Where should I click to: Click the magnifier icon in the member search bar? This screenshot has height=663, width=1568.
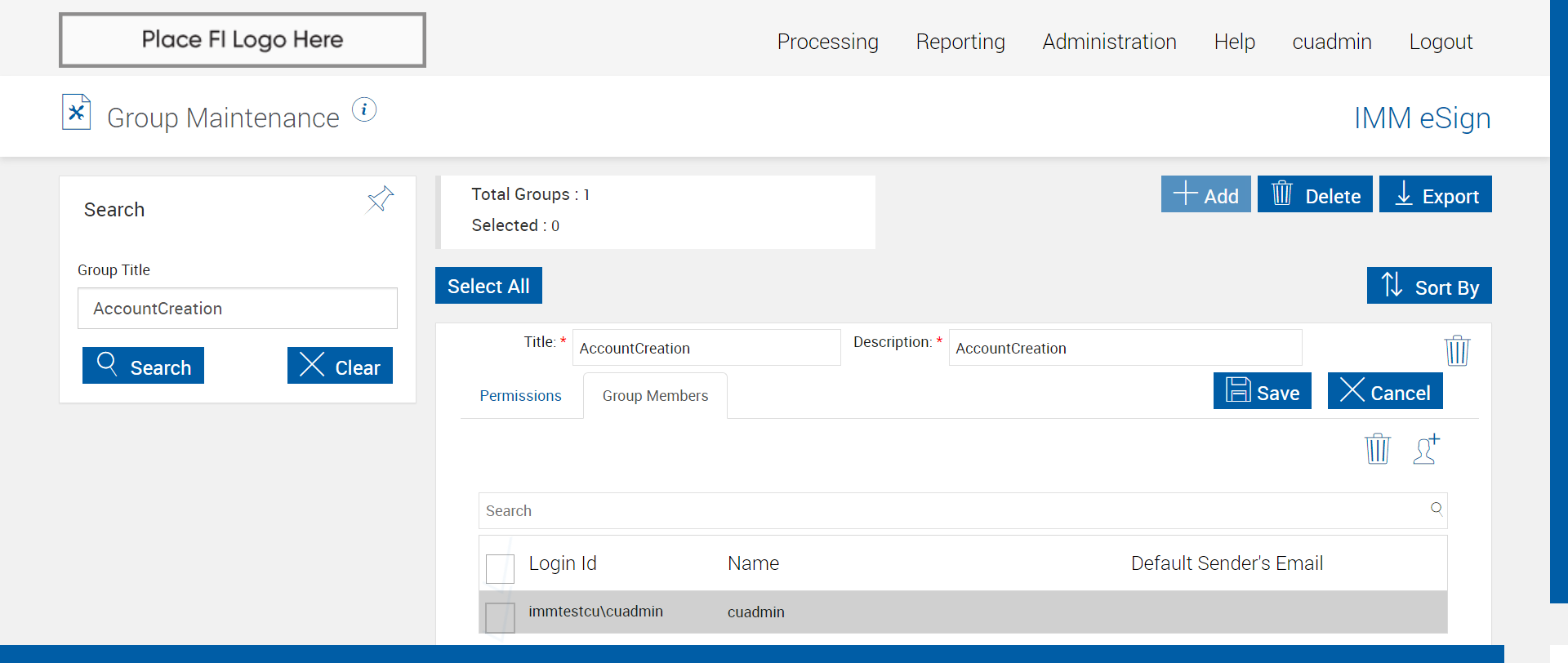(x=1436, y=509)
